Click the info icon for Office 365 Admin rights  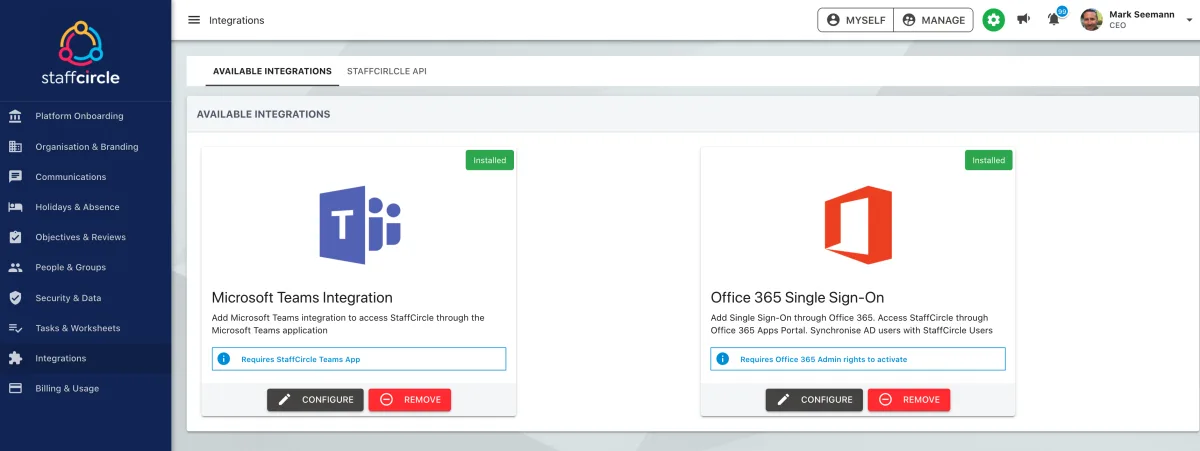(x=723, y=359)
